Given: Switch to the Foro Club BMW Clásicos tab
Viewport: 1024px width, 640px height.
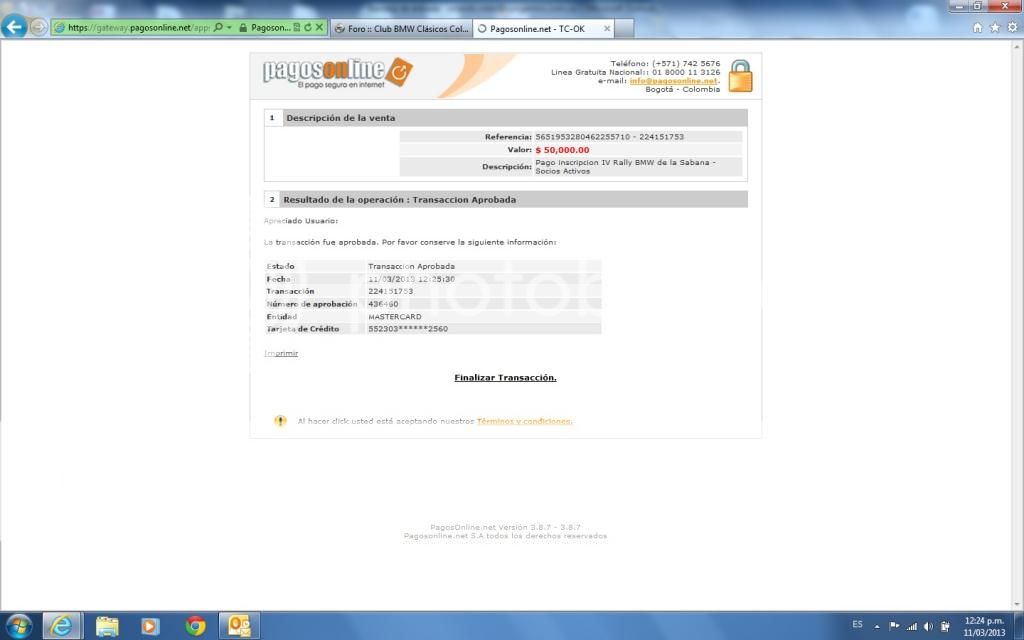Looking at the screenshot, I should [402, 29].
